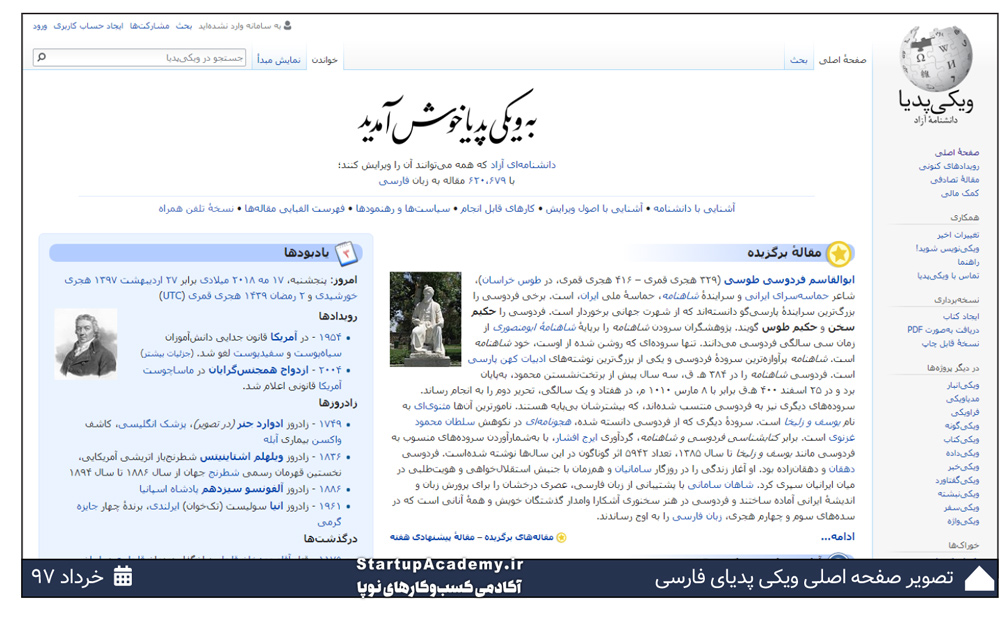Open ویکی‌واژه project link

click(963, 521)
